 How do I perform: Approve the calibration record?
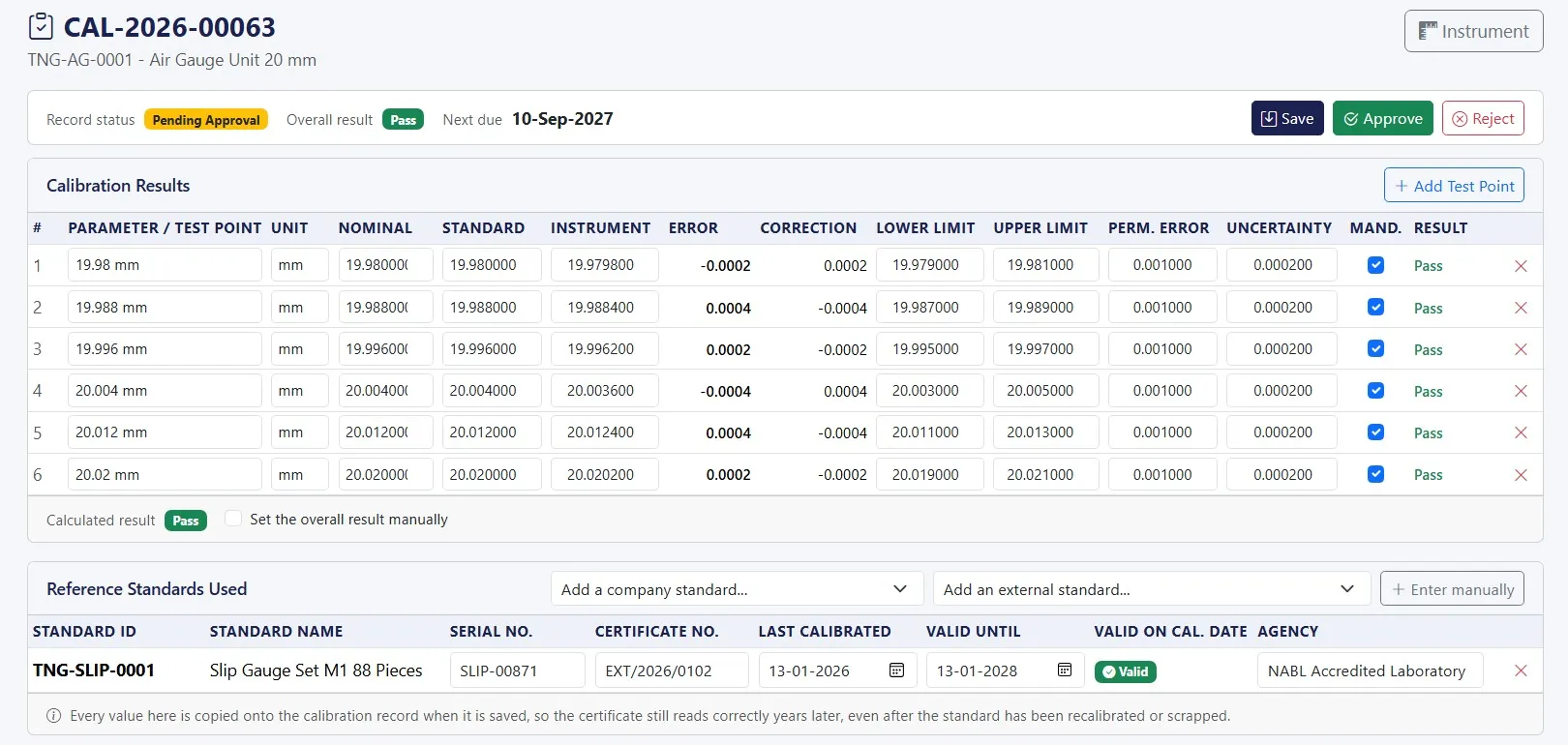(x=1383, y=119)
